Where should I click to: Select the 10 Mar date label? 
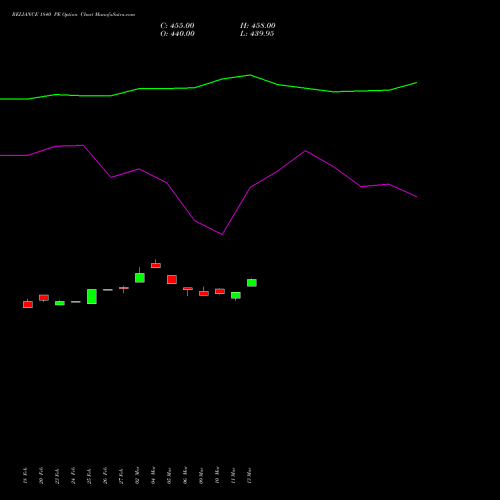click(x=217, y=475)
